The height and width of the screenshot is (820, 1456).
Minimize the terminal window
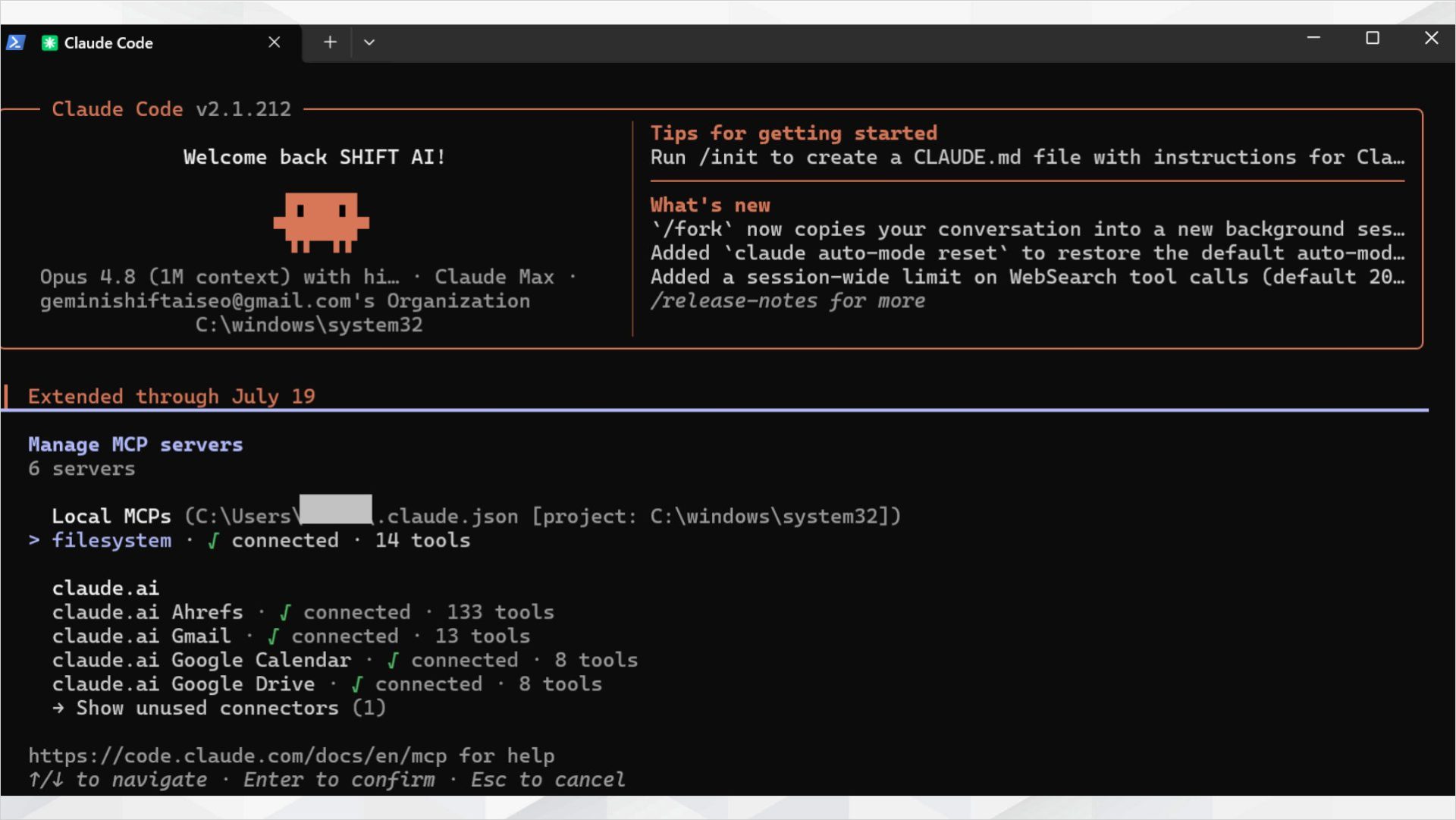(x=1314, y=38)
